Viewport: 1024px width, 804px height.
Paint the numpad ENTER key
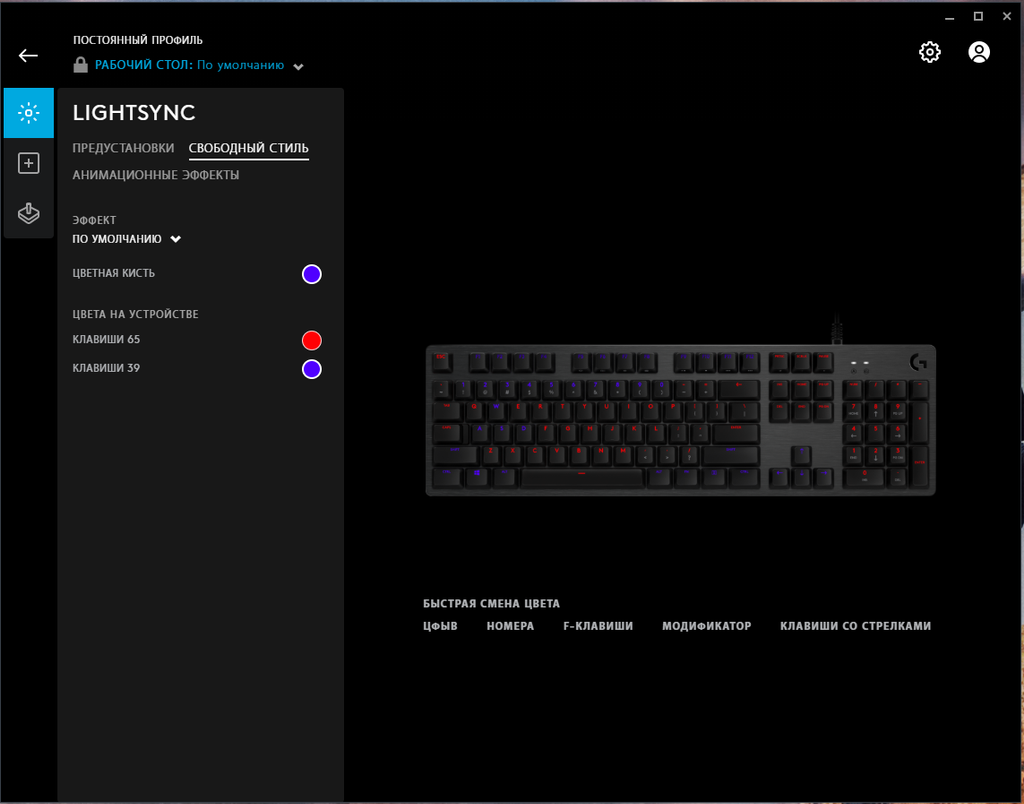click(x=919, y=467)
